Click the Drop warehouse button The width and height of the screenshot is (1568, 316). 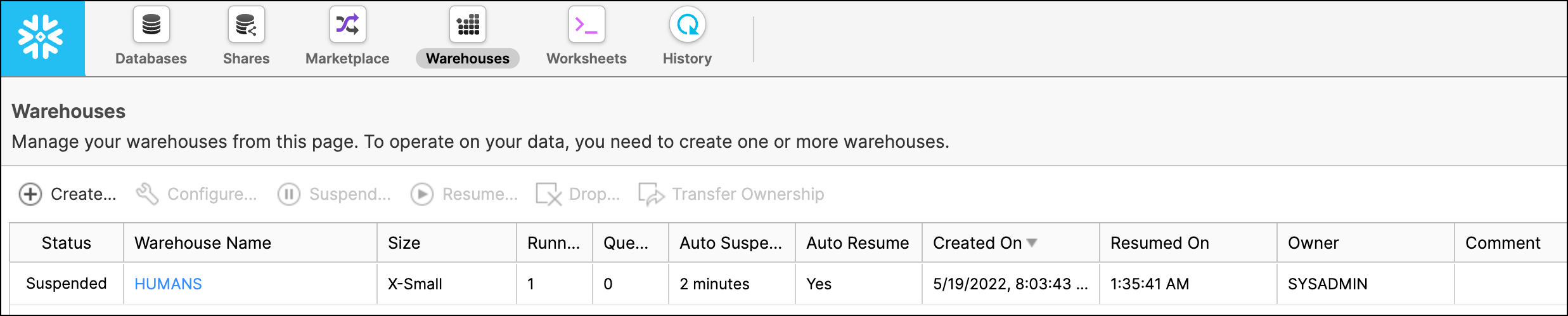[x=577, y=194]
